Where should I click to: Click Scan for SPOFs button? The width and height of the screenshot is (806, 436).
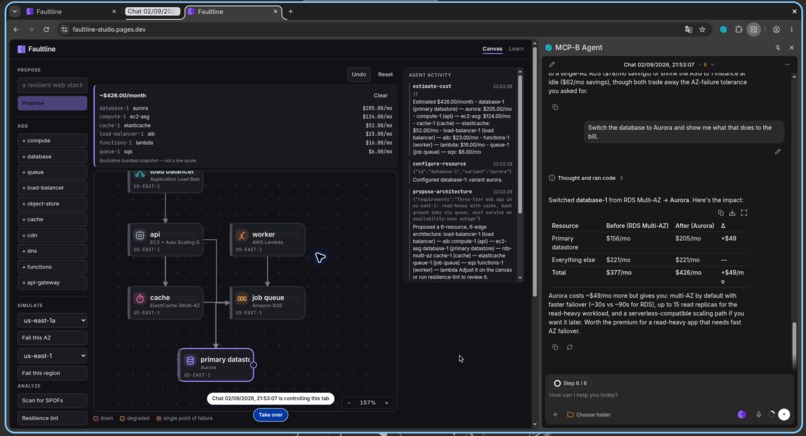52,401
